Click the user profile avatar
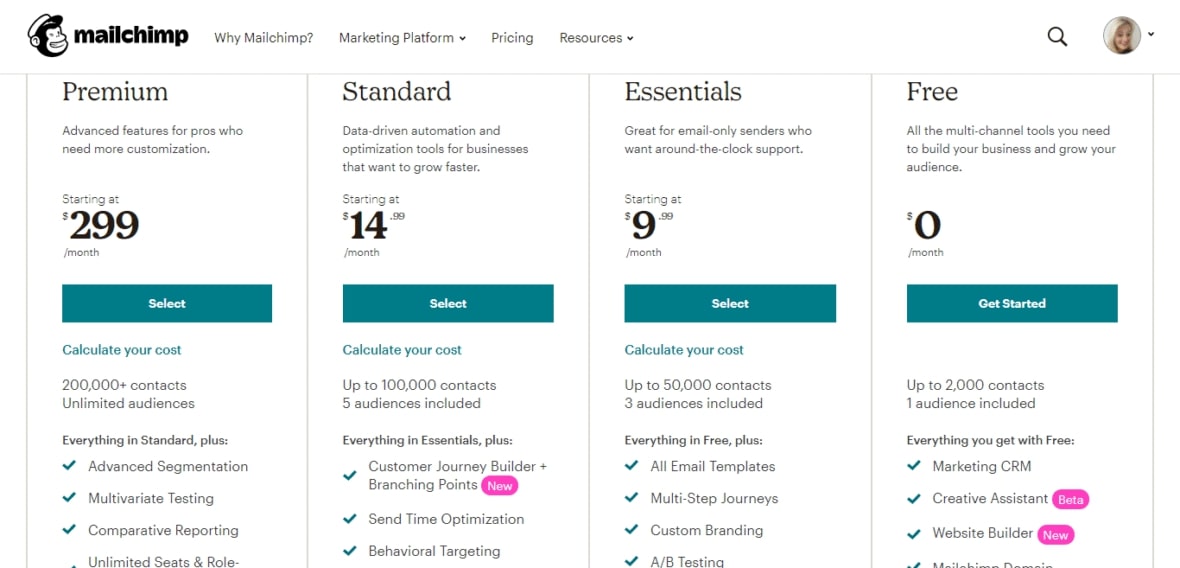This screenshot has width=1180, height=568. 1121,36
